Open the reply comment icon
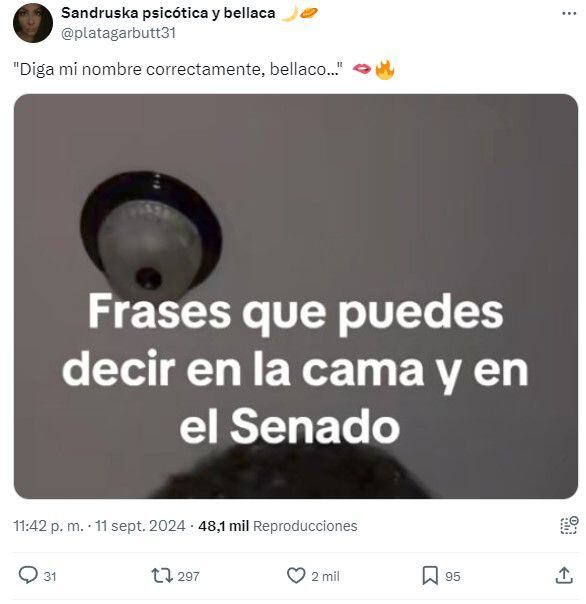The width and height of the screenshot is (586, 604). (28, 576)
